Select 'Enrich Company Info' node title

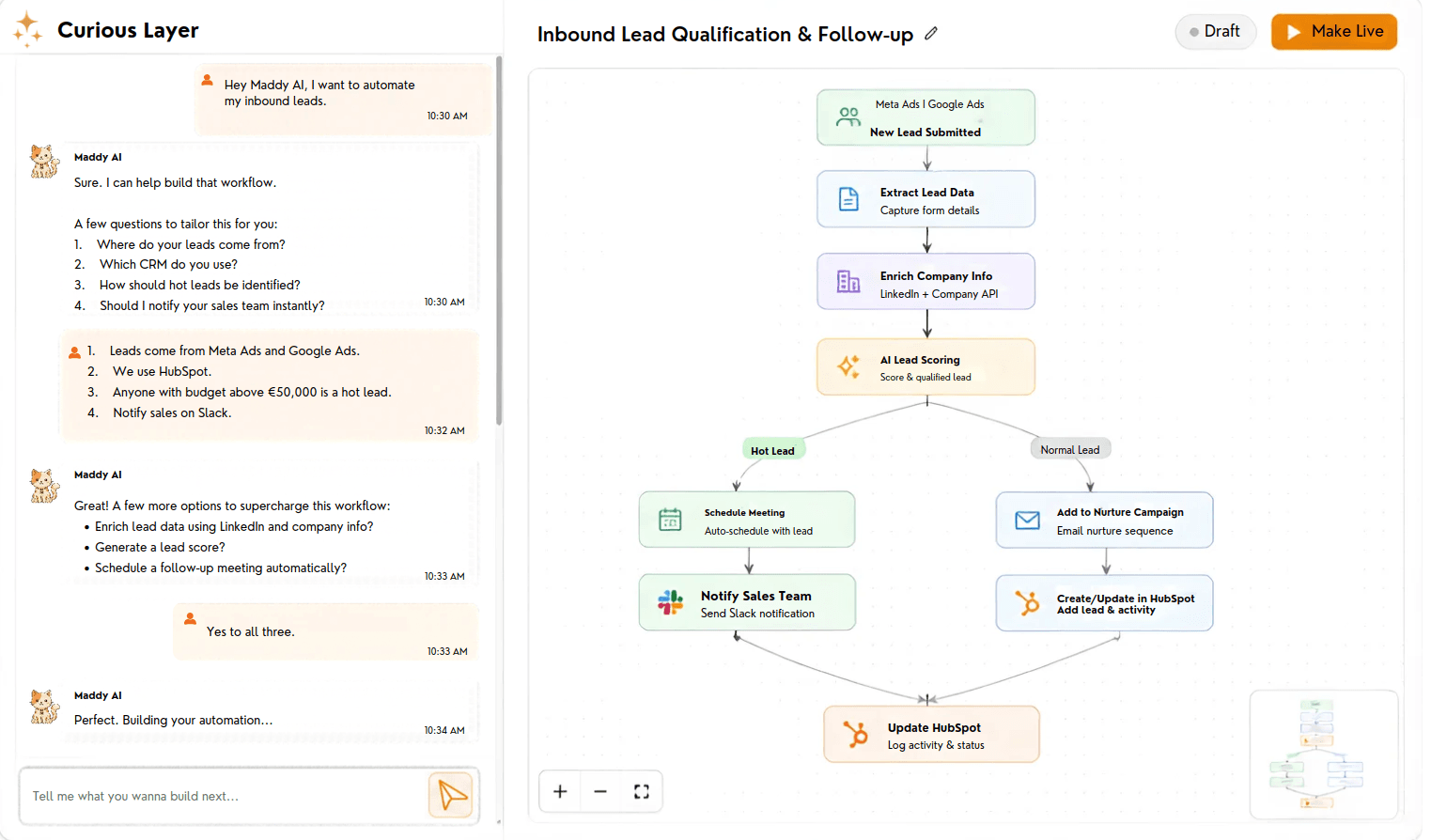point(936,276)
